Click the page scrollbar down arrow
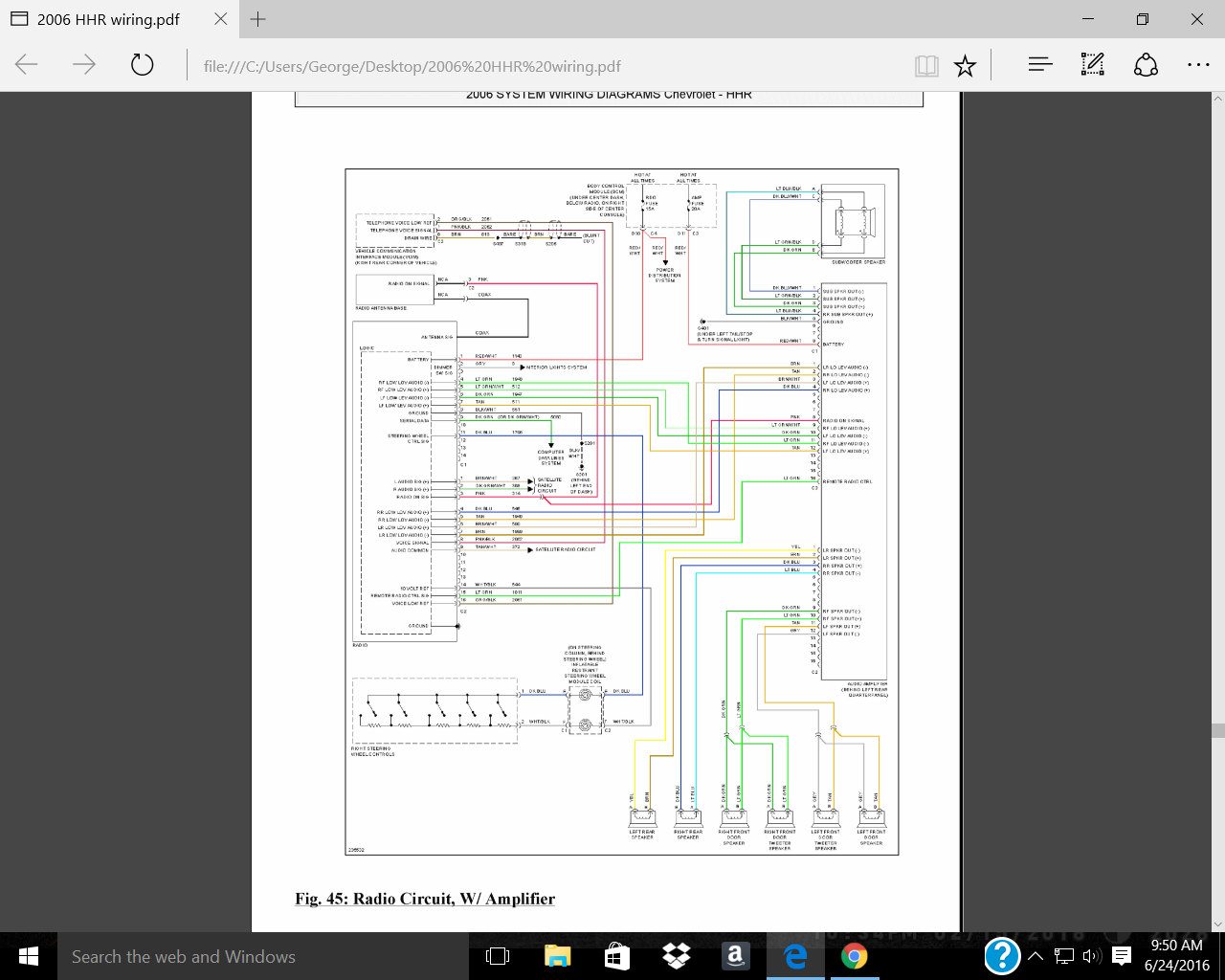 pyautogui.click(x=1217, y=924)
